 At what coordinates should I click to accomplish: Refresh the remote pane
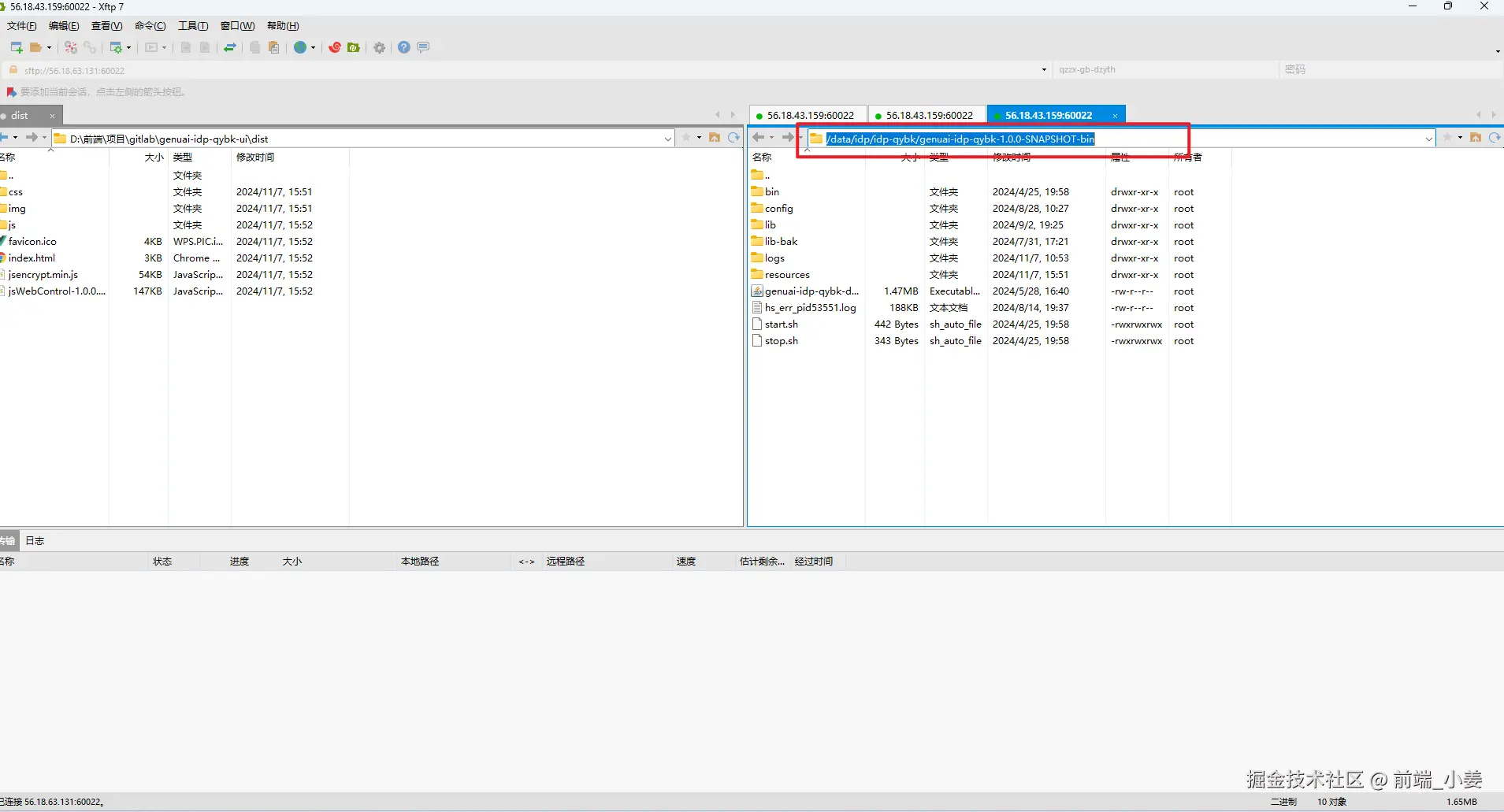click(1495, 138)
